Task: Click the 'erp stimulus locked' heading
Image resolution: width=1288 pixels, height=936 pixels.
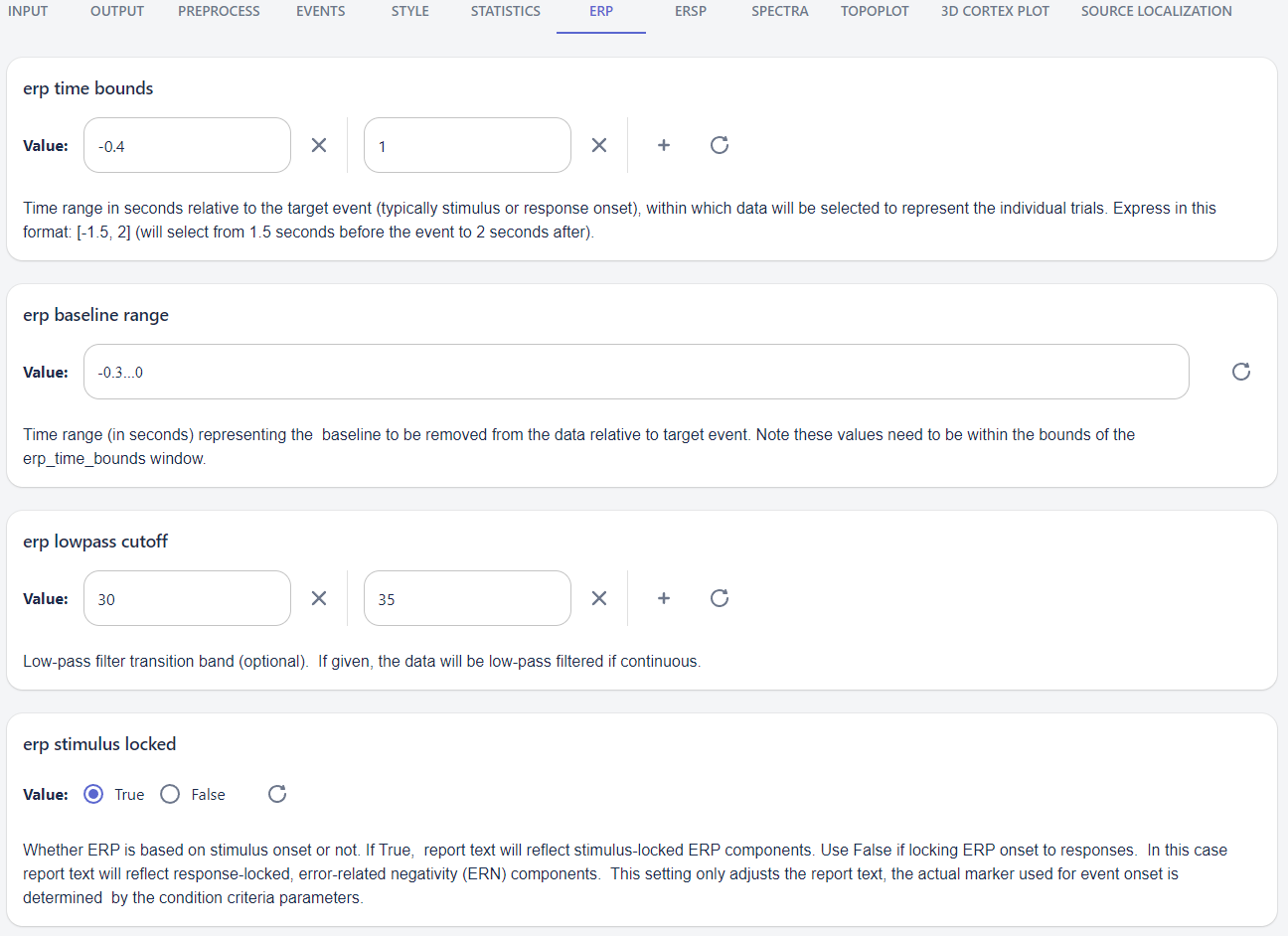Action: (99, 744)
